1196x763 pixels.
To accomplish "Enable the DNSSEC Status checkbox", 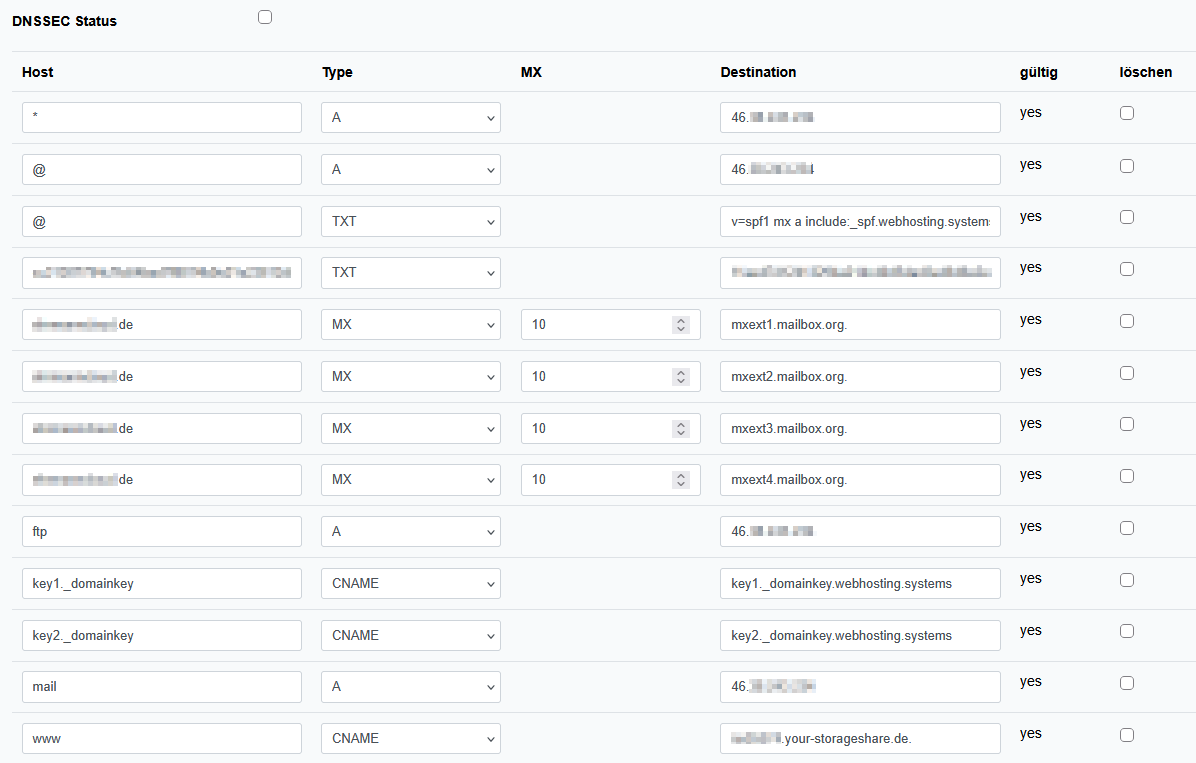I will click(x=265, y=18).
